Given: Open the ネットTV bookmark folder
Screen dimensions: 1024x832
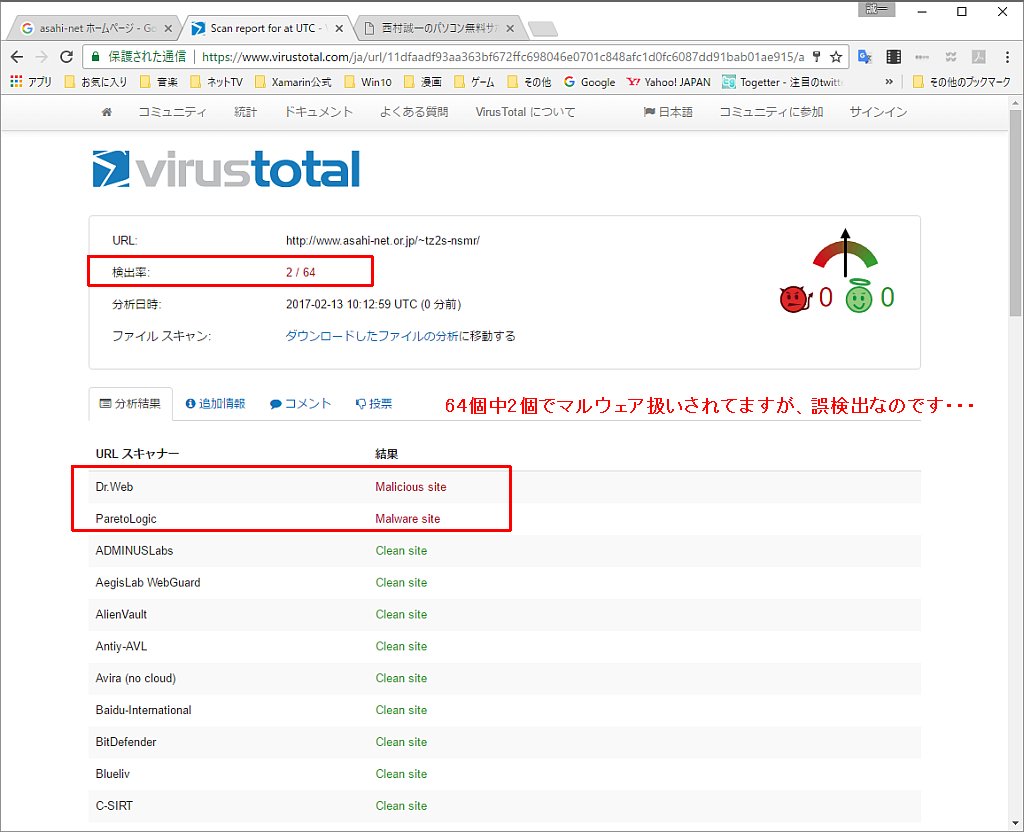Looking at the screenshot, I should point(217,82).
